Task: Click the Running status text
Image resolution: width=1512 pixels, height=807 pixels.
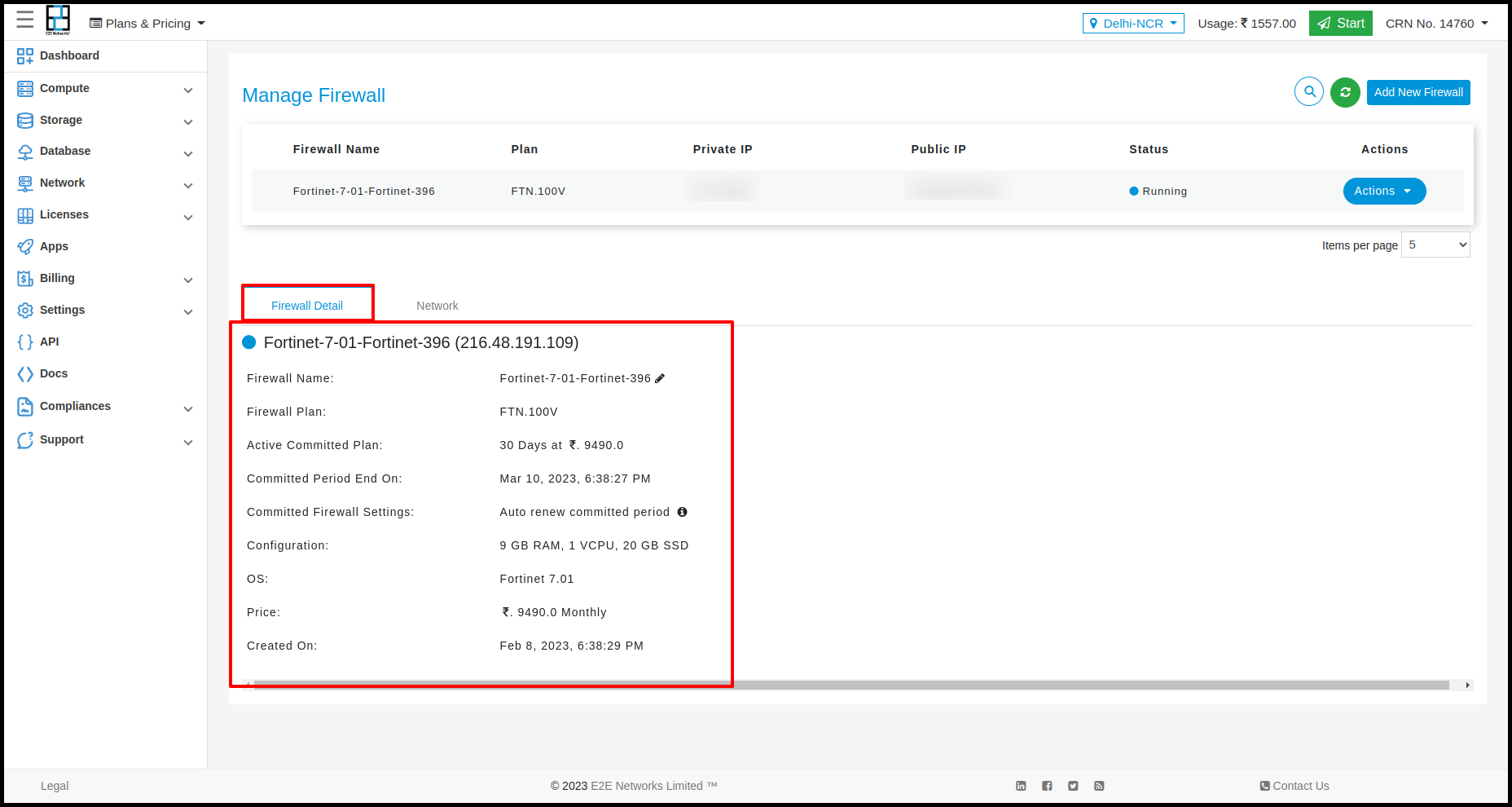Action: [x=1164, y=192]
